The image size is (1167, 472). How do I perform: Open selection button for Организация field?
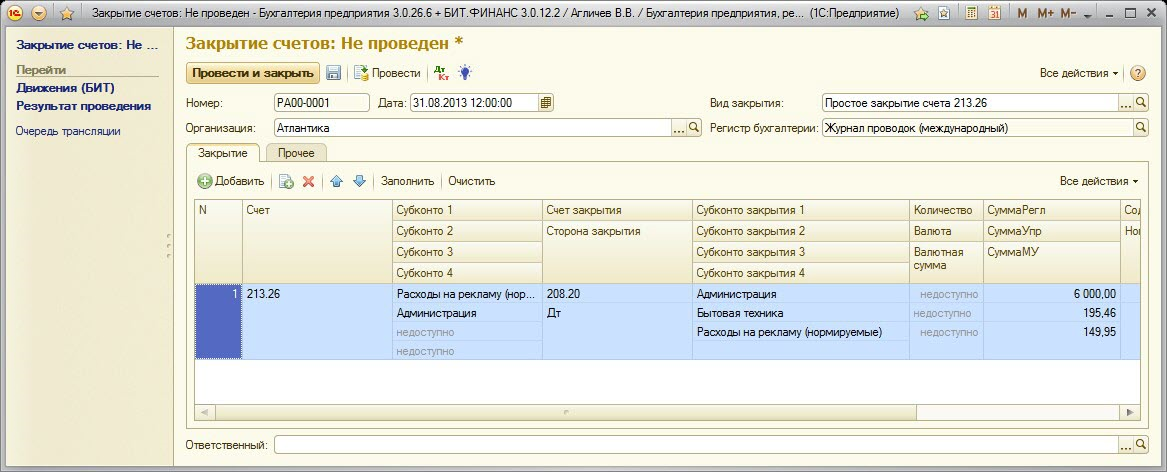click(679, 128)
